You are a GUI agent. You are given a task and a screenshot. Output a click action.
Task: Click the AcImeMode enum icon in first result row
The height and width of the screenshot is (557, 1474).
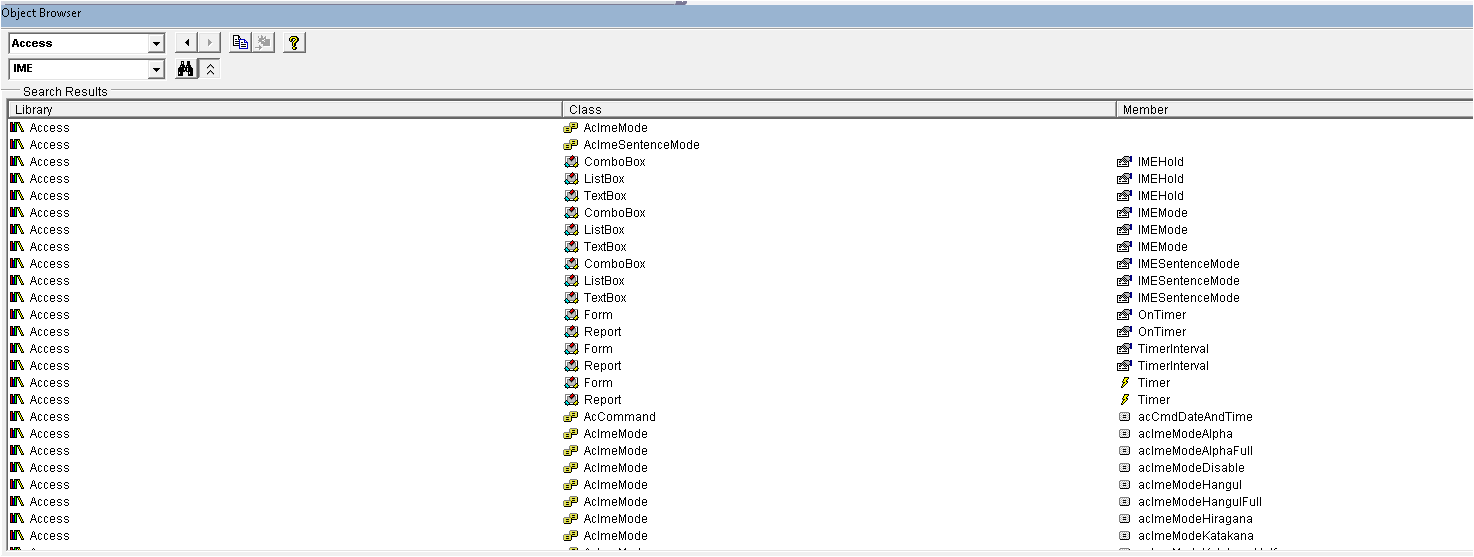coord(571,128)
